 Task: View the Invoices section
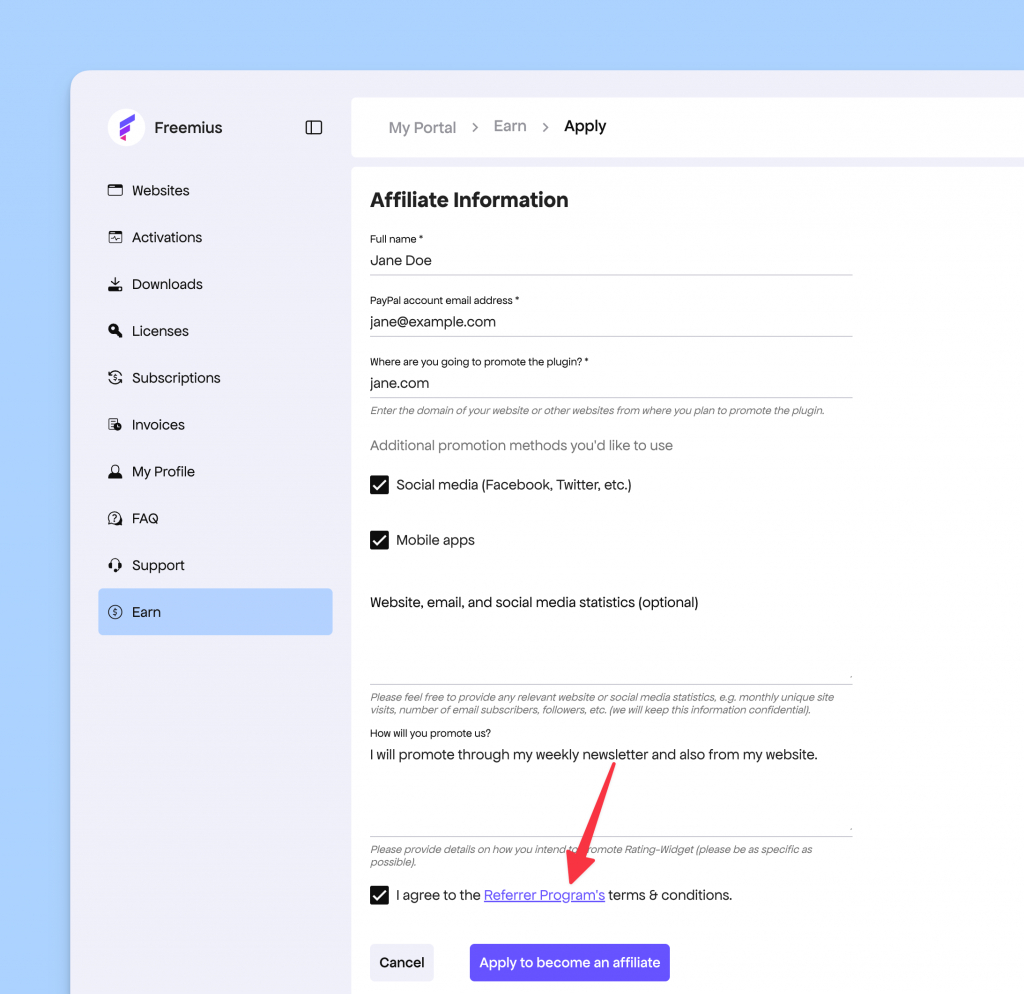[x=215, y=425]
